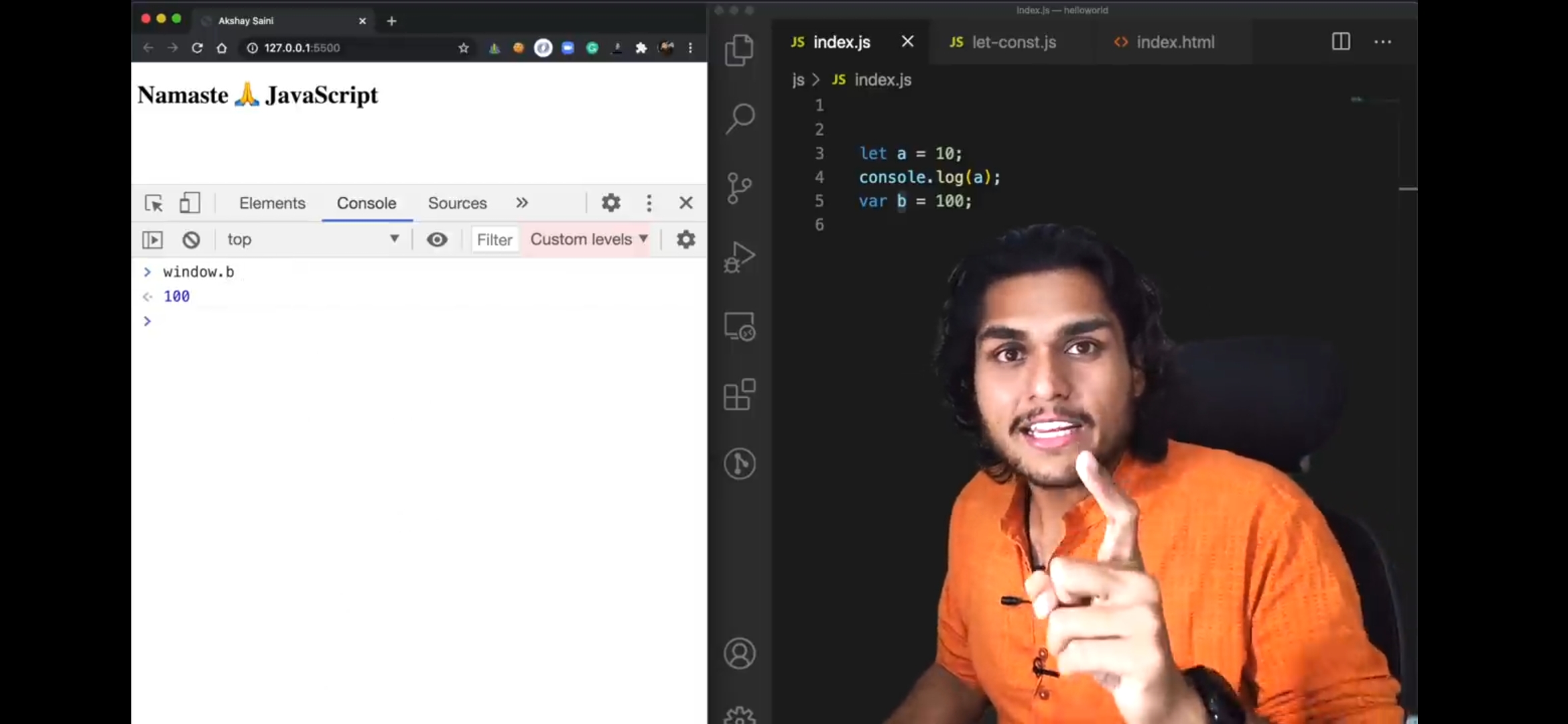Image resolution: width=1568 pixels, height=724 pixels.
Task: Toggle the console sidebar panel icon
Action: (153, 240)
